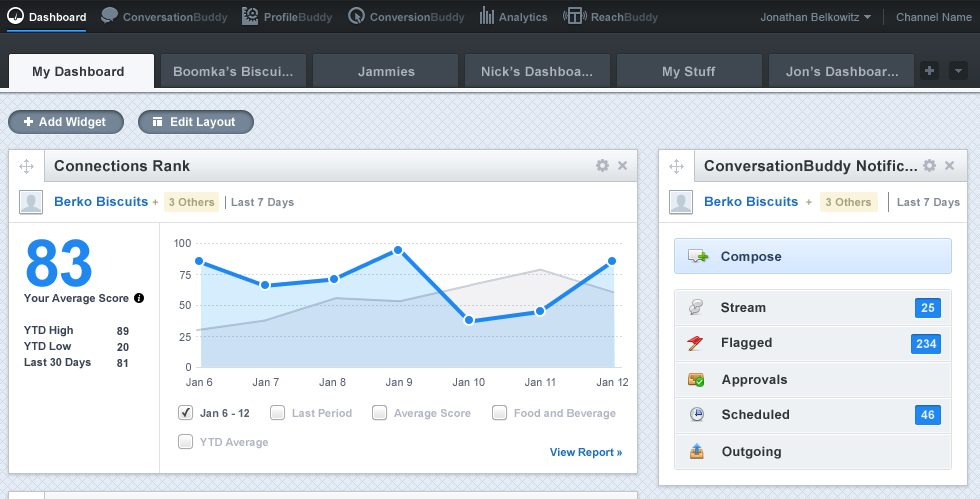Expand the Jonathan Belkowitz user dropdown
The image size is (980, 499).
[815, 17]
